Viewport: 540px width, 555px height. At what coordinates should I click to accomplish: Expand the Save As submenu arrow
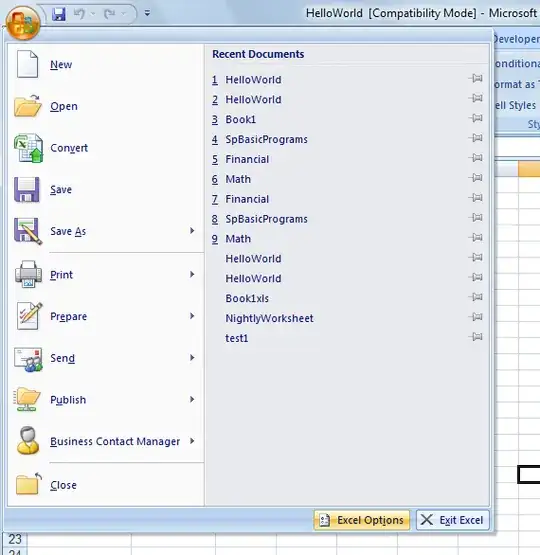[192, 231]
